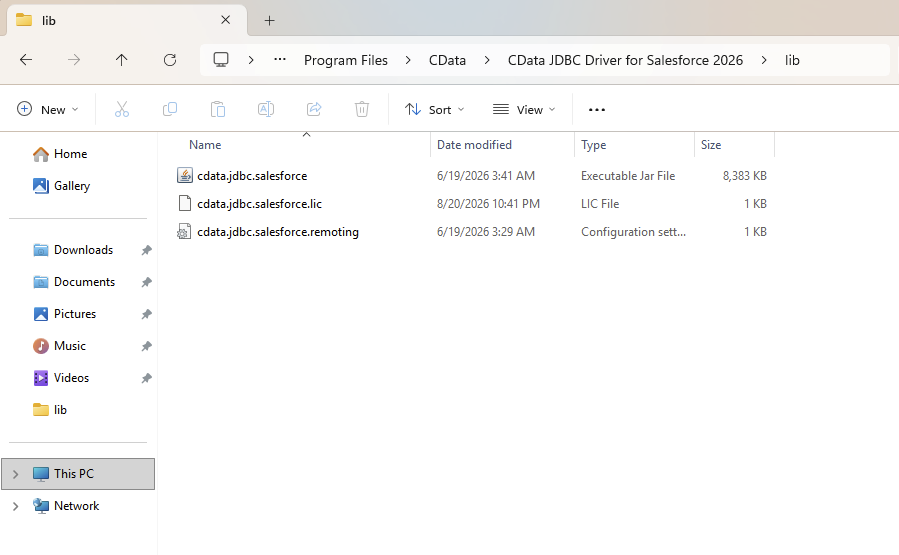Open the See more toolbar options
Image resolution: width=899 pixels, height=555 pixels.
coord(597,110)
